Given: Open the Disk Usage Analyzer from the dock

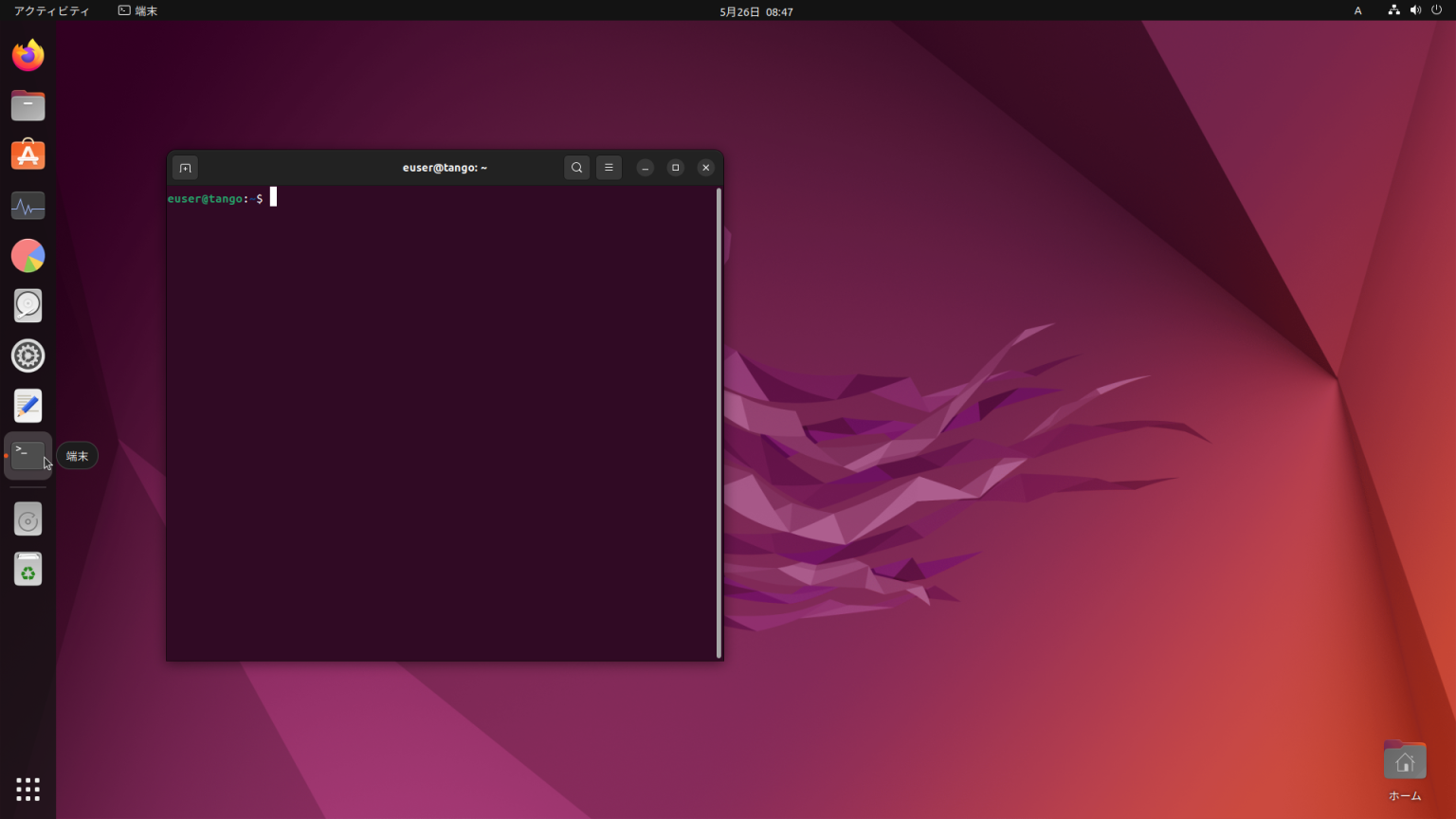Looking at the screenshot, I should click(x=28, y=255).
